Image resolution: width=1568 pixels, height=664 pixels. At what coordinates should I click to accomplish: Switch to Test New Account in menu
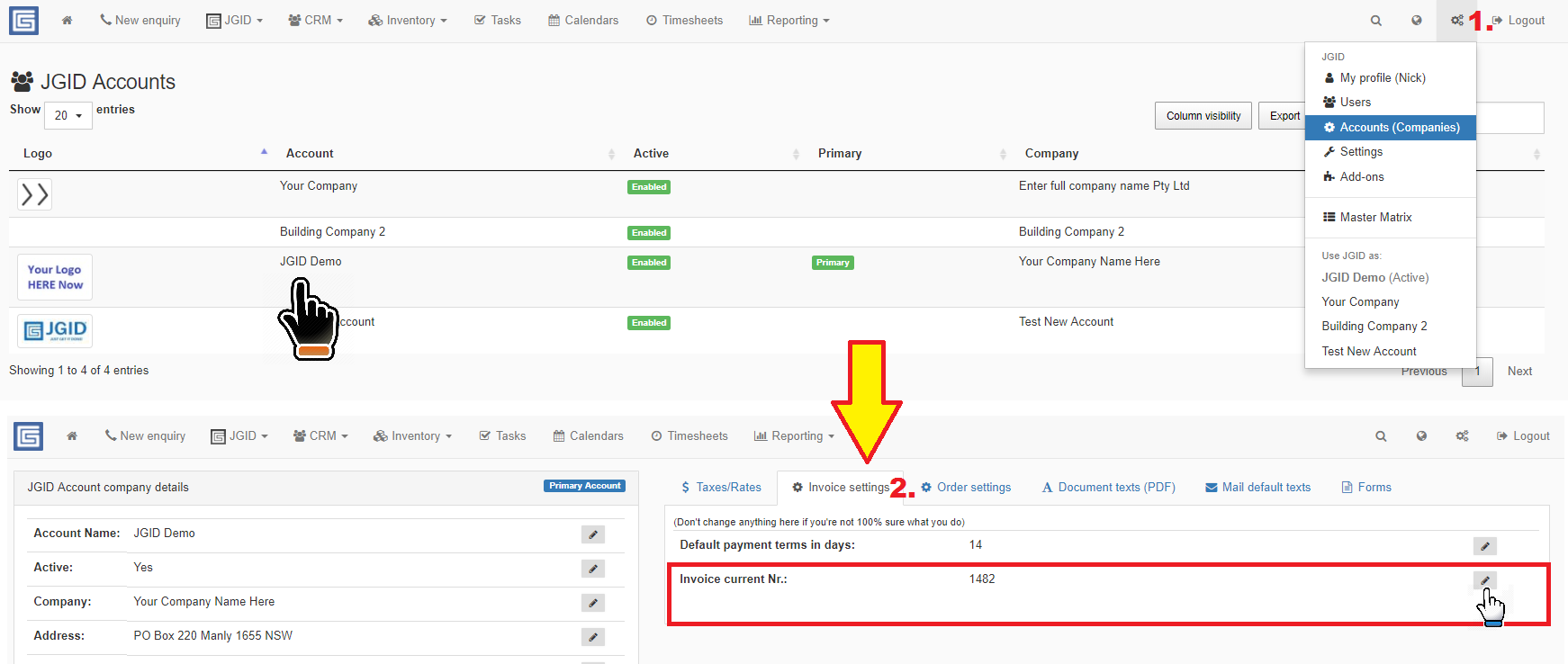(1391, 352)
